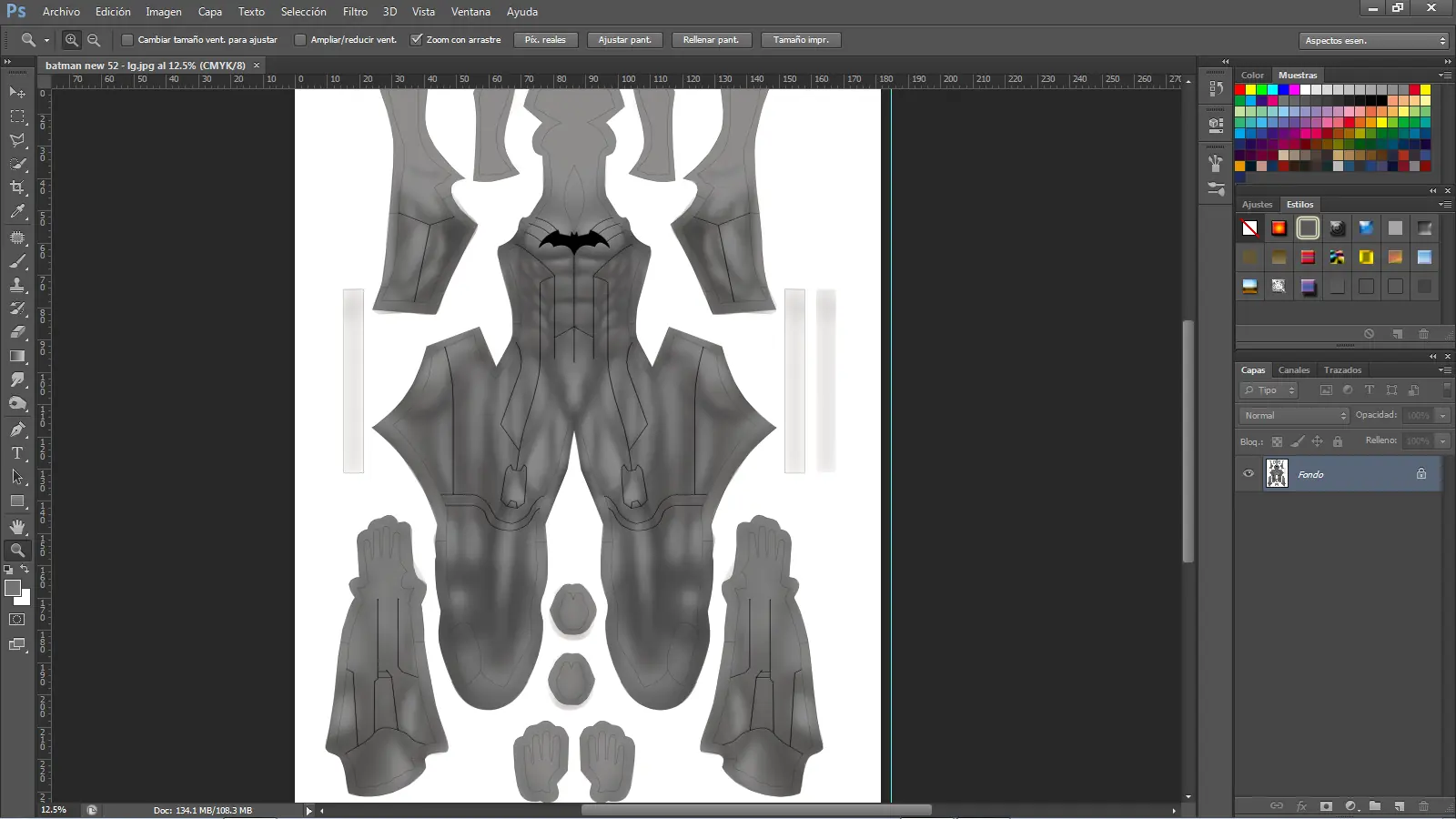This screenshot has height=819, width=1456.
Task: Click the Zoom tool in the toolbox
Action: coord(17,551)
